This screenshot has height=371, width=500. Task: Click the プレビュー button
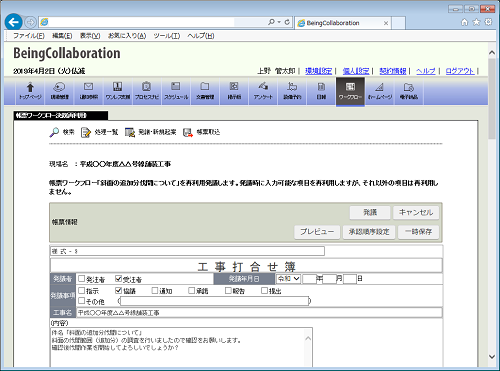tap(317, 232)
